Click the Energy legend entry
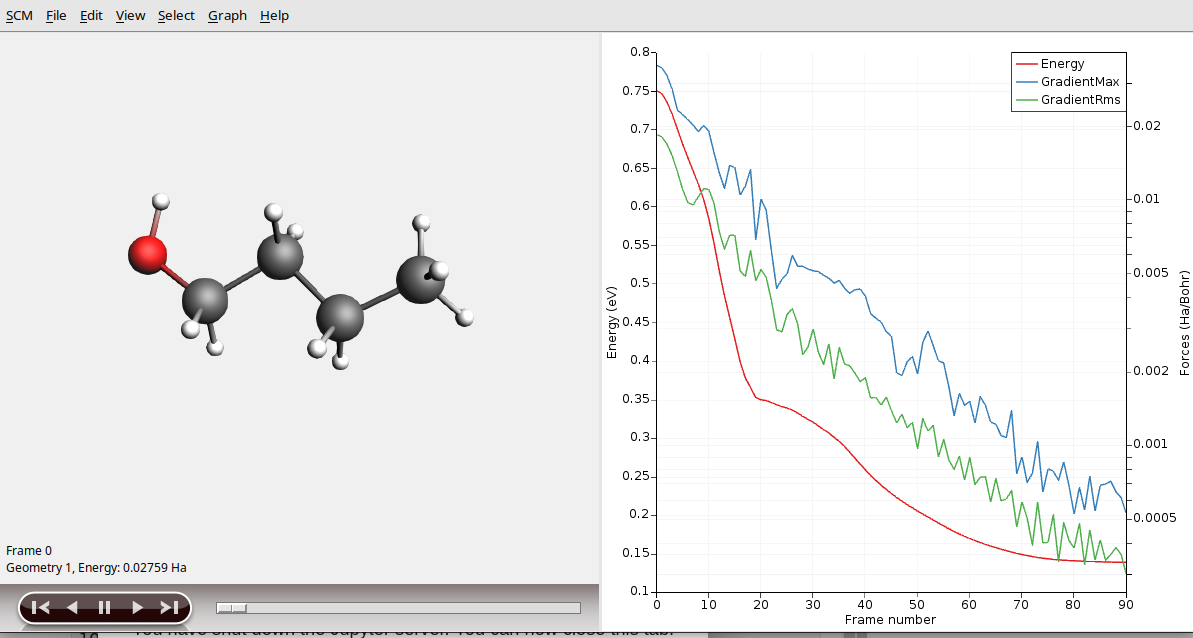The height and width of the screenshot is (638, 1193). [x=1062, y=64]
